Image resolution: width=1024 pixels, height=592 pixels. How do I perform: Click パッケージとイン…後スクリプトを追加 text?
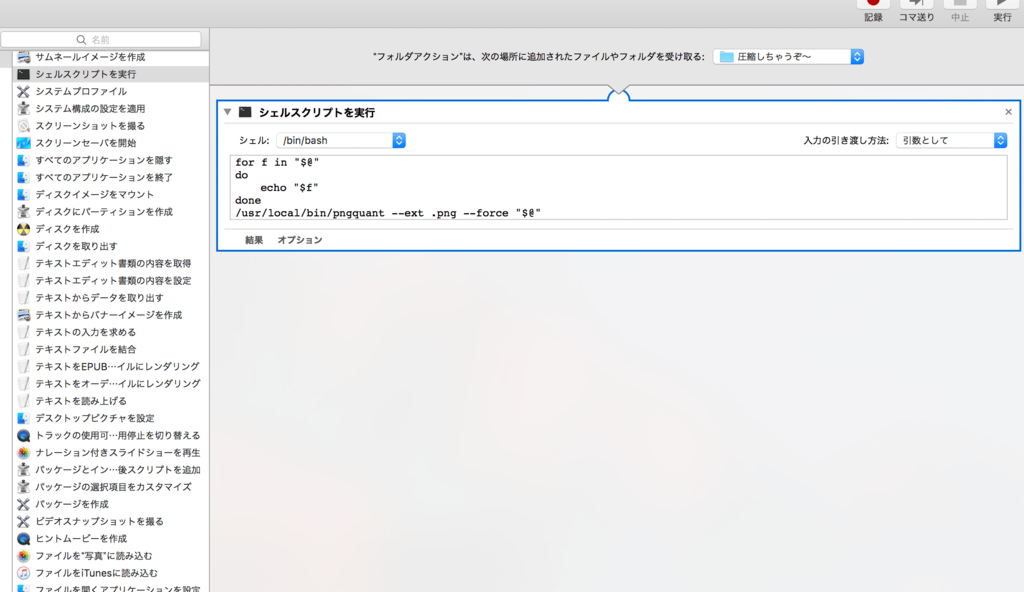pos(118,470)
